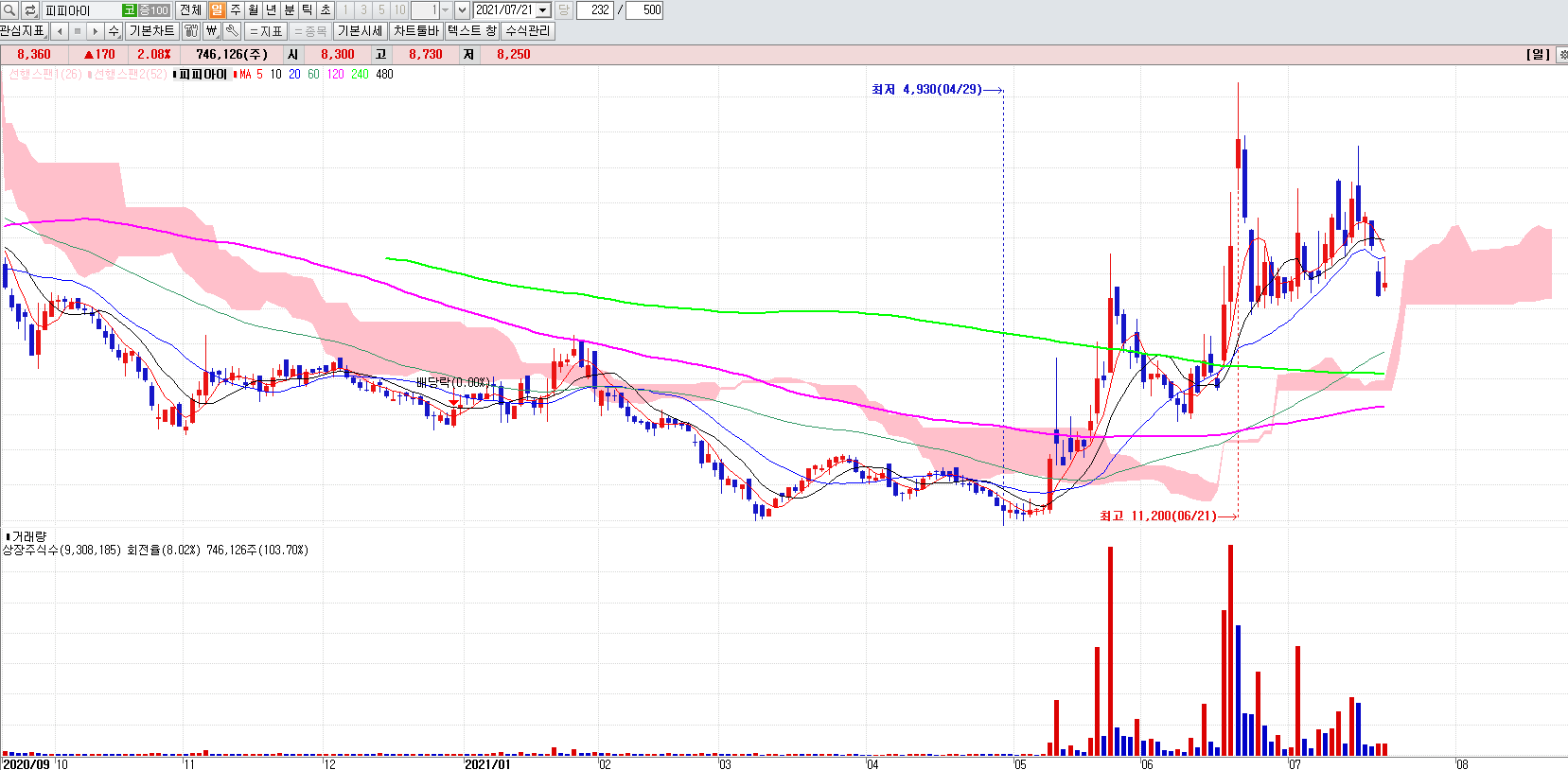The width and height of the screenshot is (1568, 770).
Task: Open the date picker dropdown for 2021/07/21
Action: tap(543, 9)
